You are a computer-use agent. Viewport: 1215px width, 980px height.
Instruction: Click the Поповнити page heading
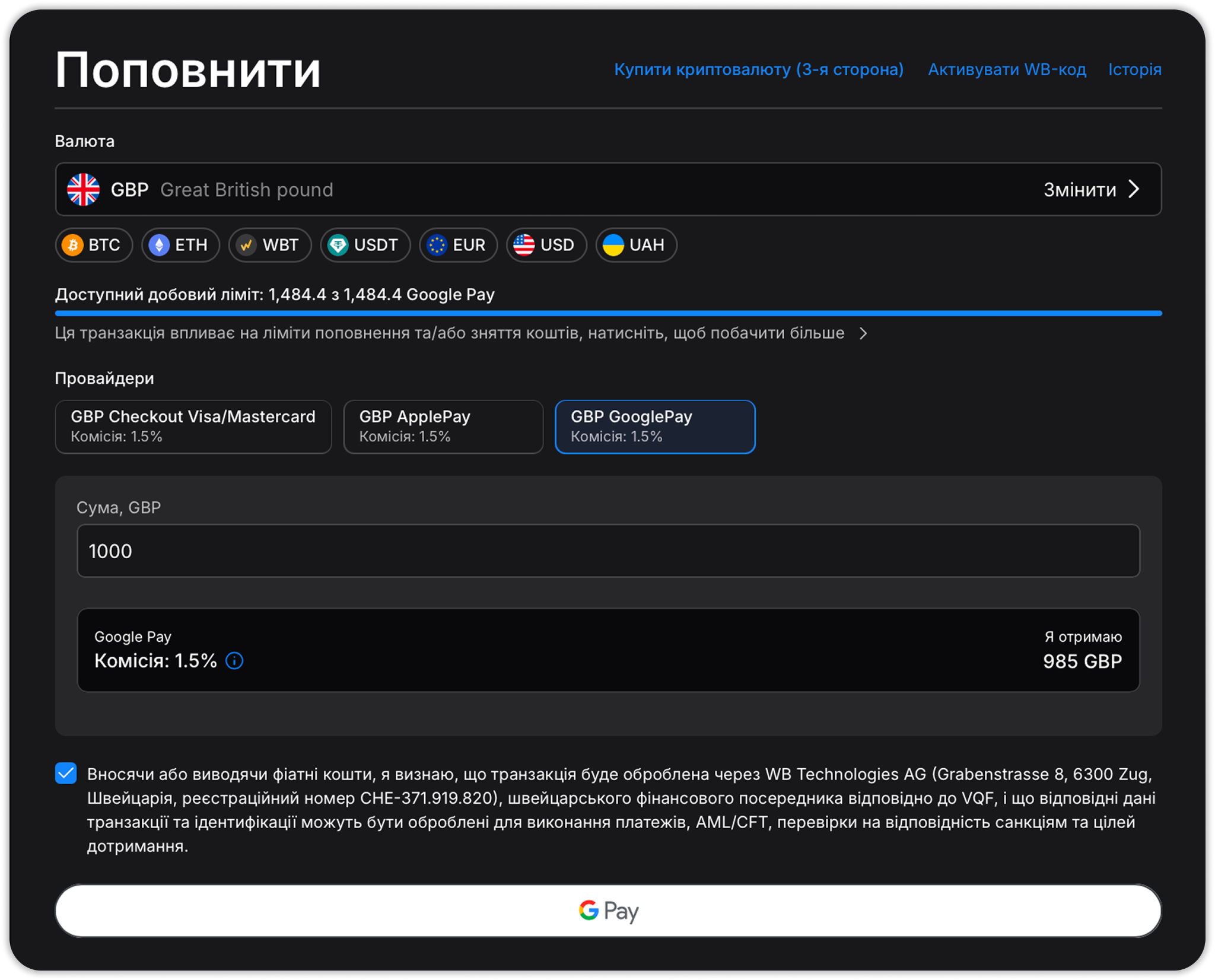pyautogui.click(x=188, y=70)
